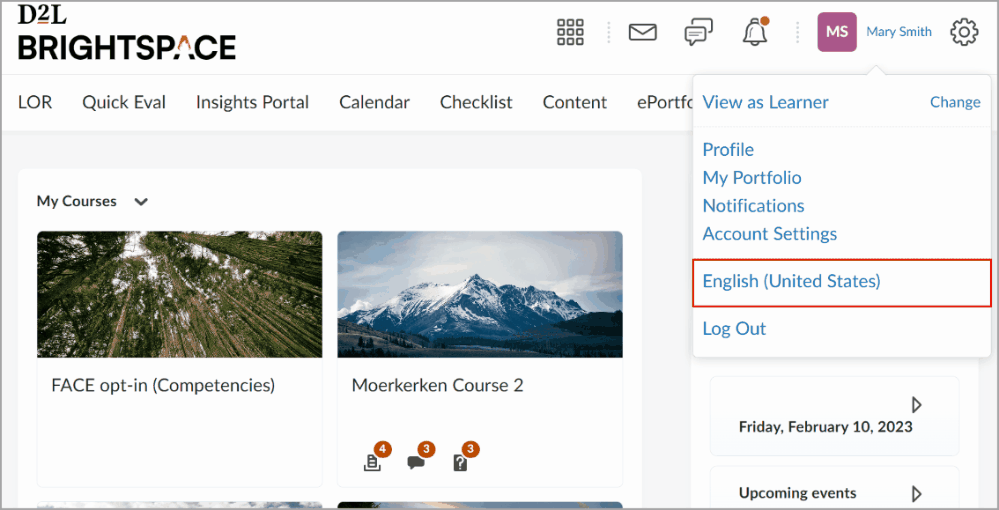The width and height of the screenshot is (999, 510).
Task: Click the Change link beside View as Learner
Action: pos(955,102)
